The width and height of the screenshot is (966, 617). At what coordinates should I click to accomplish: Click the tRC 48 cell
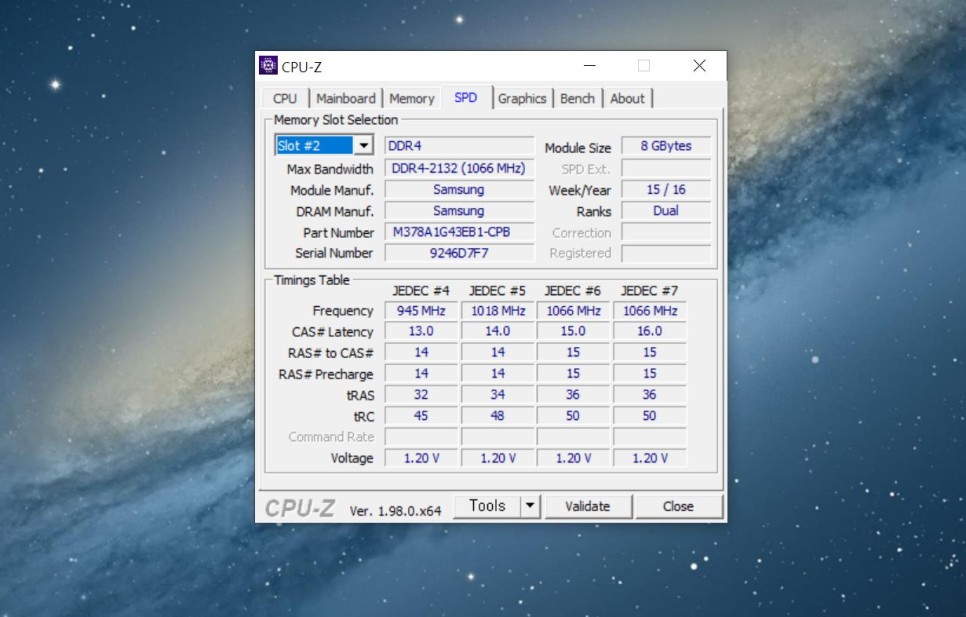click(x=497, y=416)
